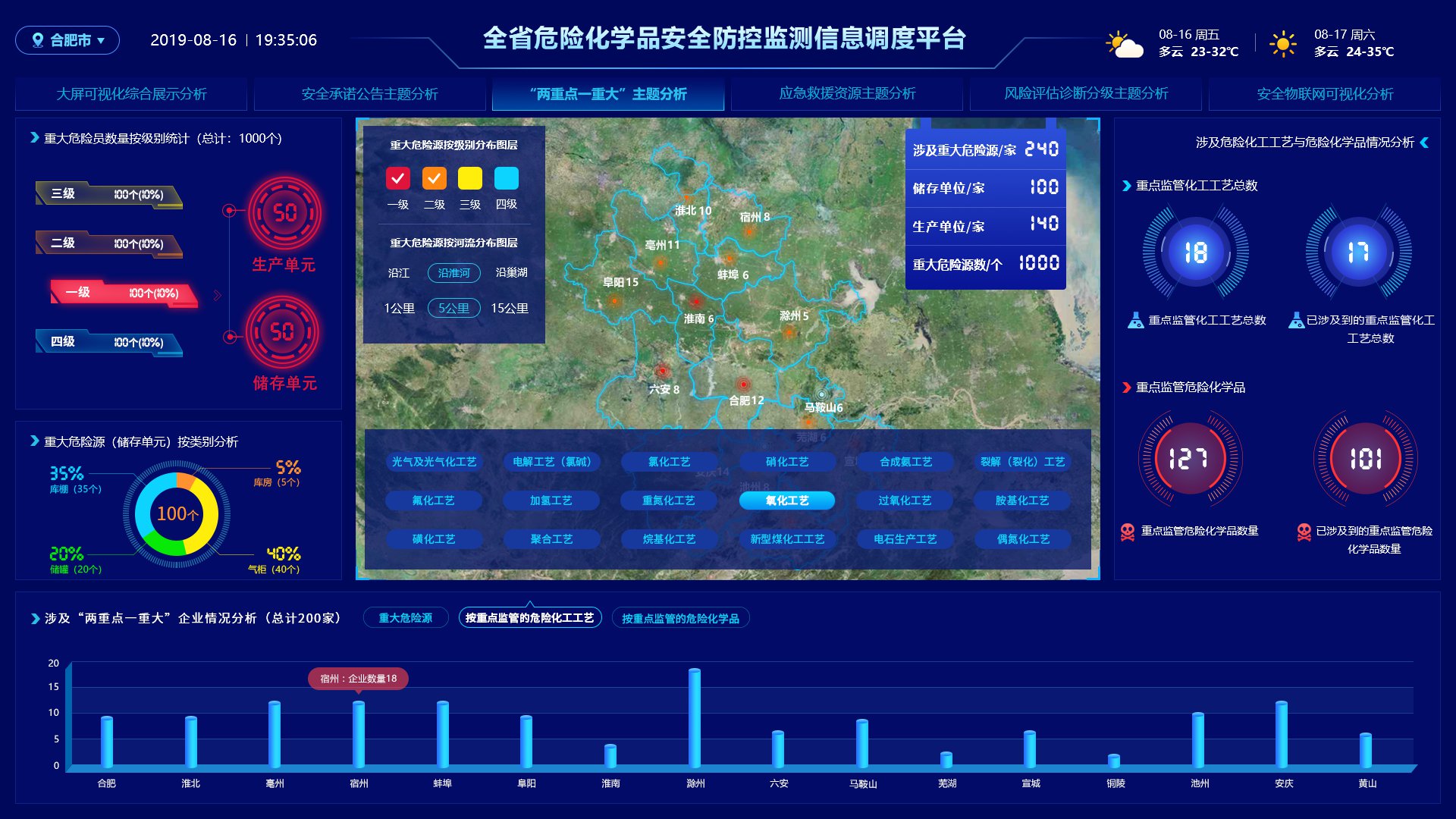This screenshot has width=1456, height=819.
Task: Click the 08-17 sunny weather icon
Action: [1282, 44]
